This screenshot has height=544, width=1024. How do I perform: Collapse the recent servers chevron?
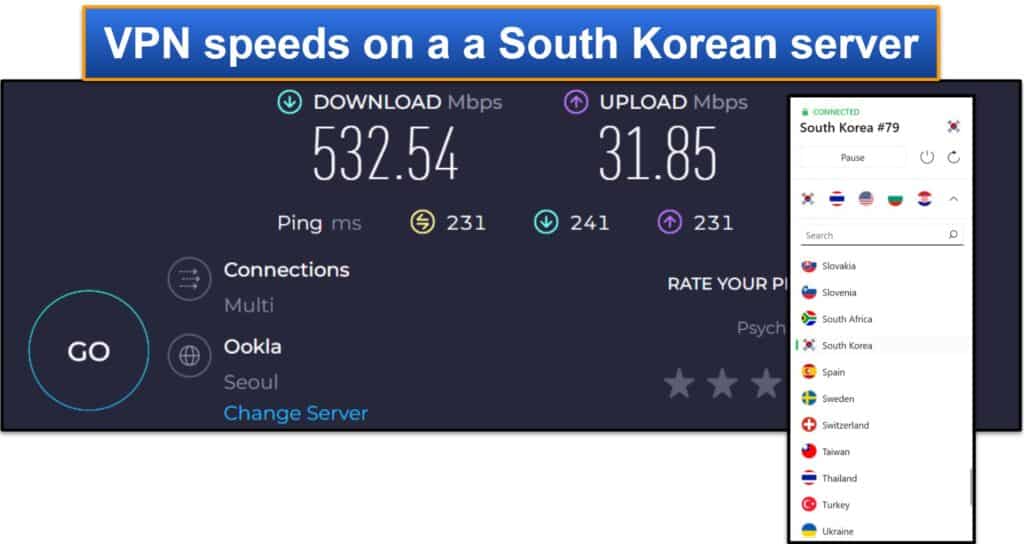point(953,199)
